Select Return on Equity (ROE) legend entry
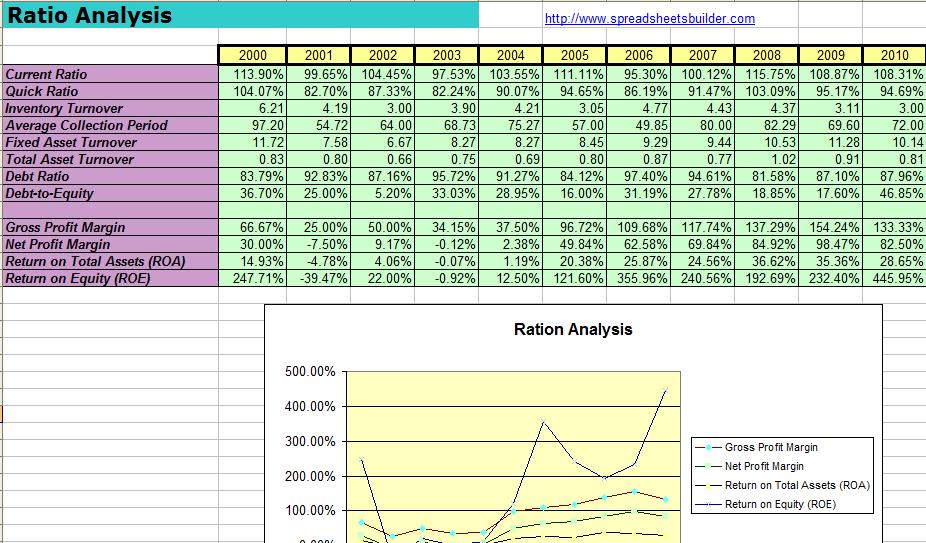 tap(767, 504)
